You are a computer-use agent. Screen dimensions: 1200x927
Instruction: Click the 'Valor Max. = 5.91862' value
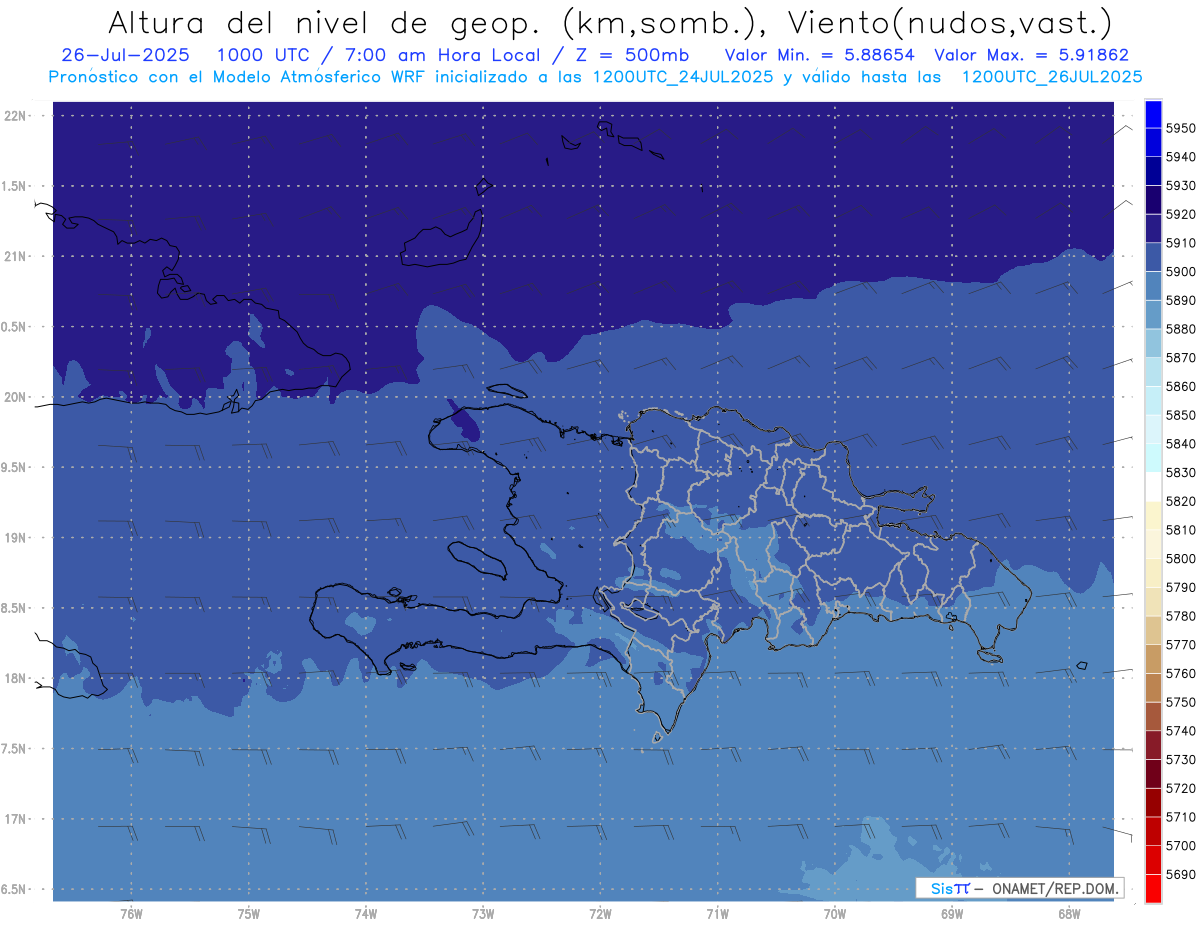tap(1031, 56)
